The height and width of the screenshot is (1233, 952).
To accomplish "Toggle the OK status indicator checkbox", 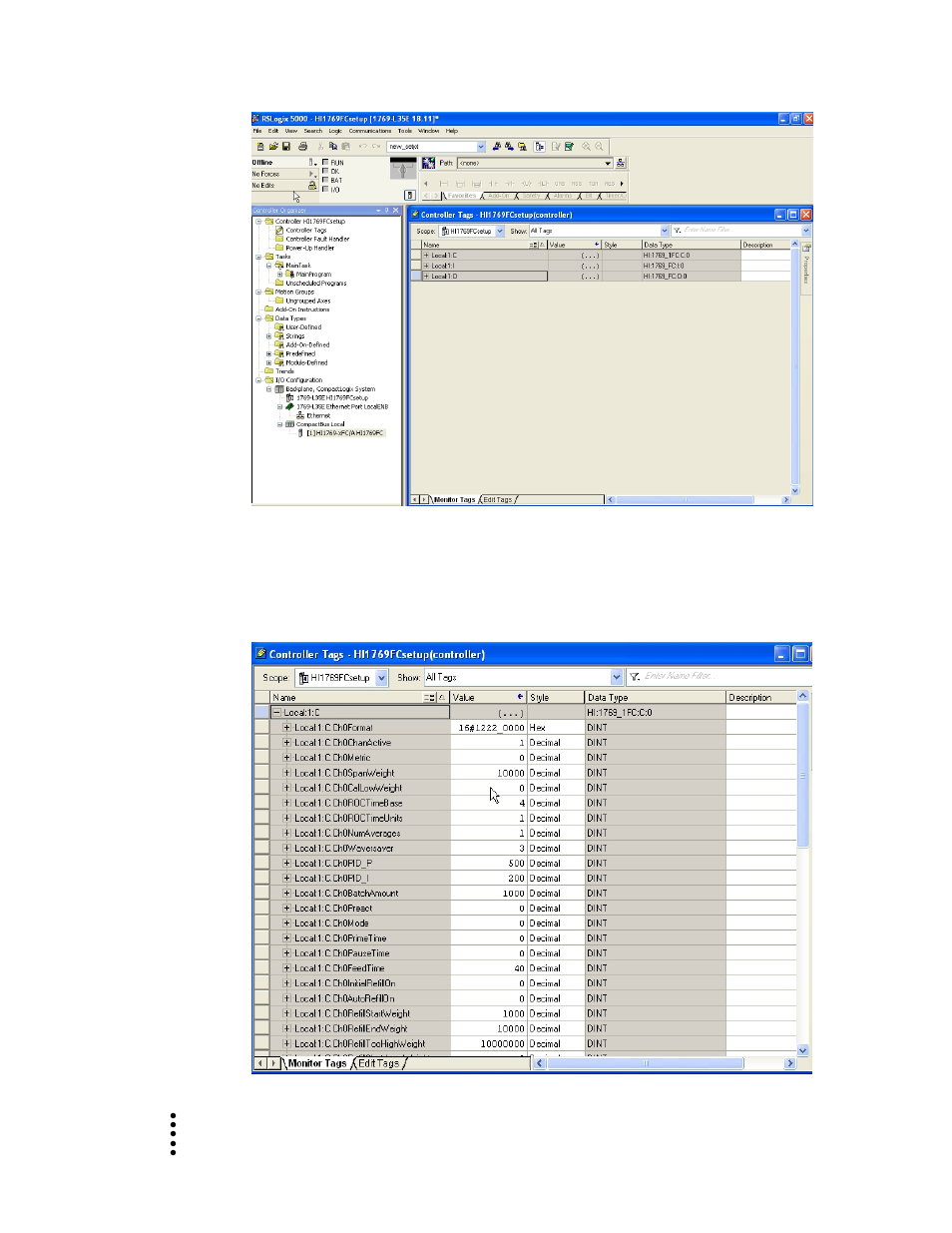I will pos(325,172).
